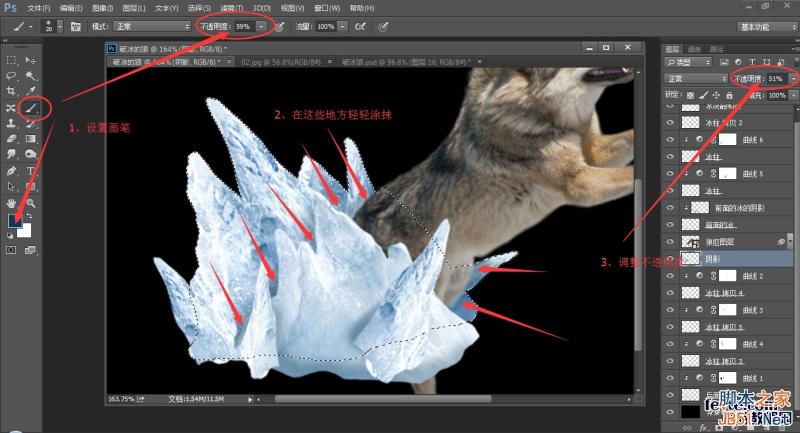Hide the 曲线 1 layer
Image resolution: width=800 pixels, height=433 pixels.
[x=670, y=378]
